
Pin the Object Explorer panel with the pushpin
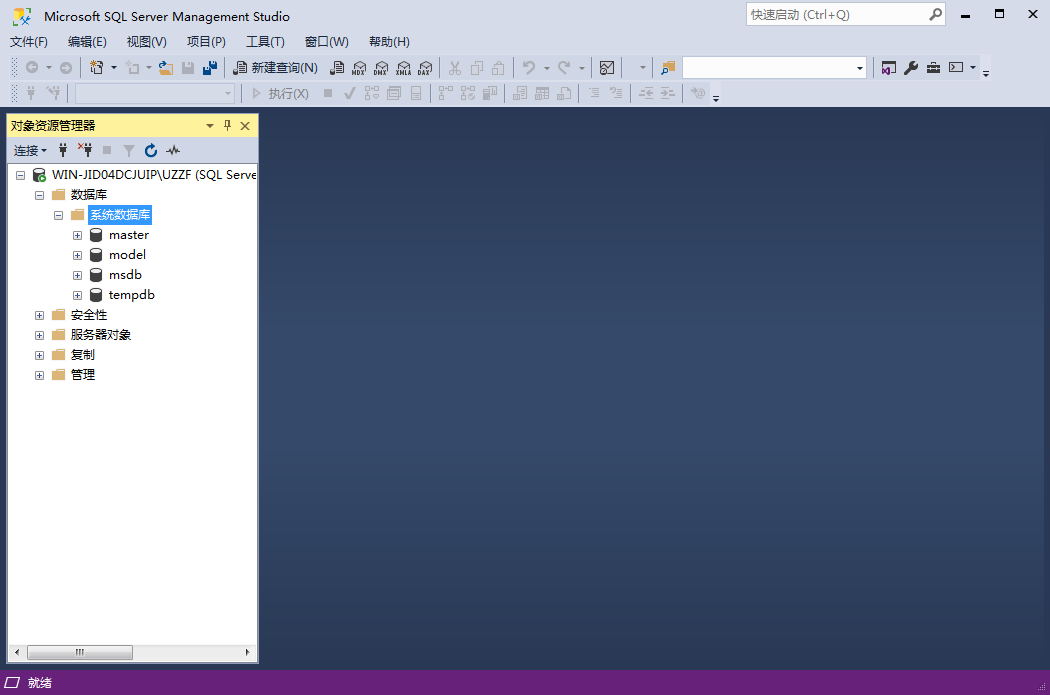(x=228, y=125)
